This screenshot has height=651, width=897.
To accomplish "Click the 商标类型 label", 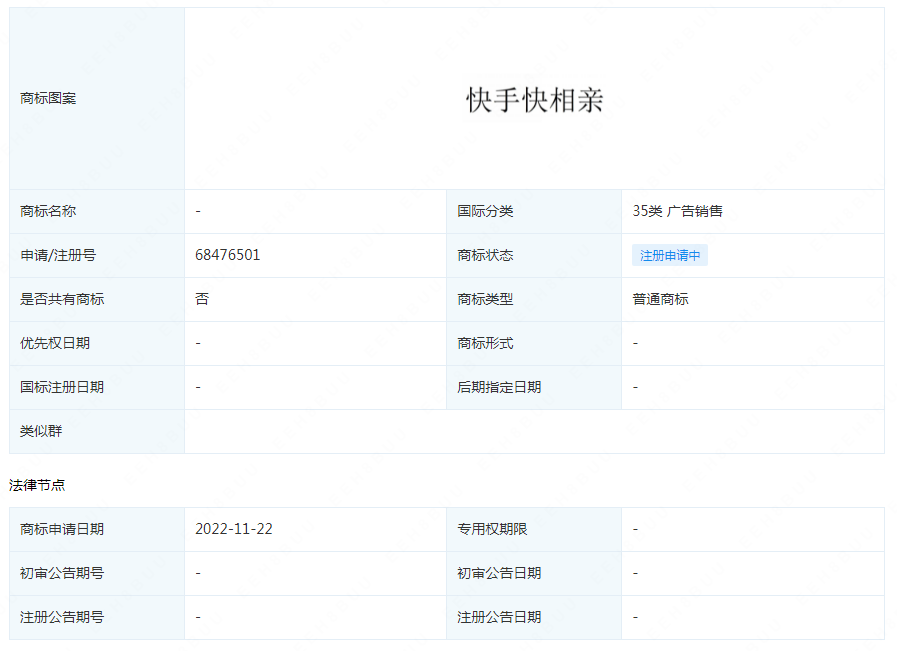I will point(485,299).
